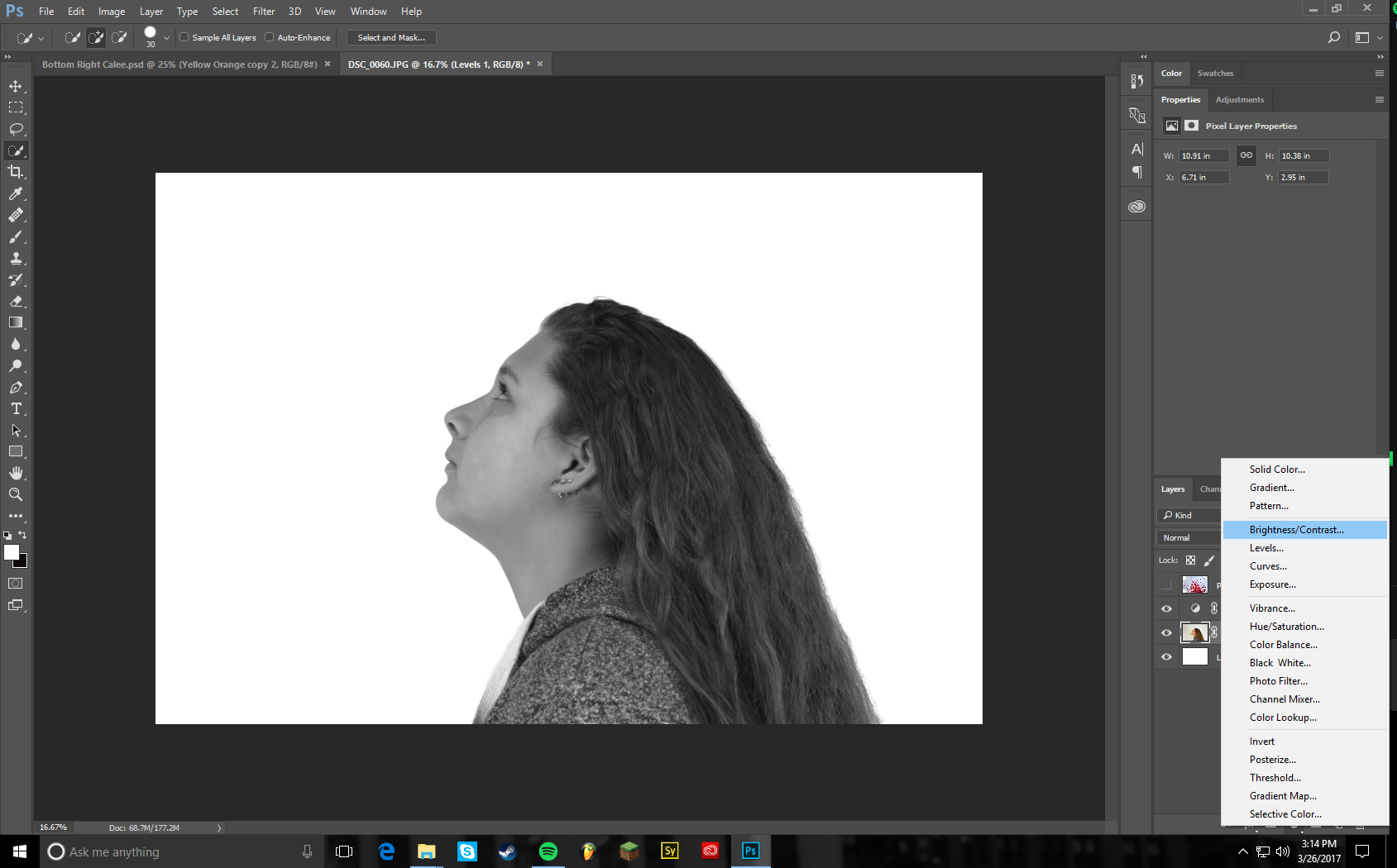The image size is (1397, 868).
Task: Hide the adjustment layer visibility eye
Action: [x=1166, y=608]
